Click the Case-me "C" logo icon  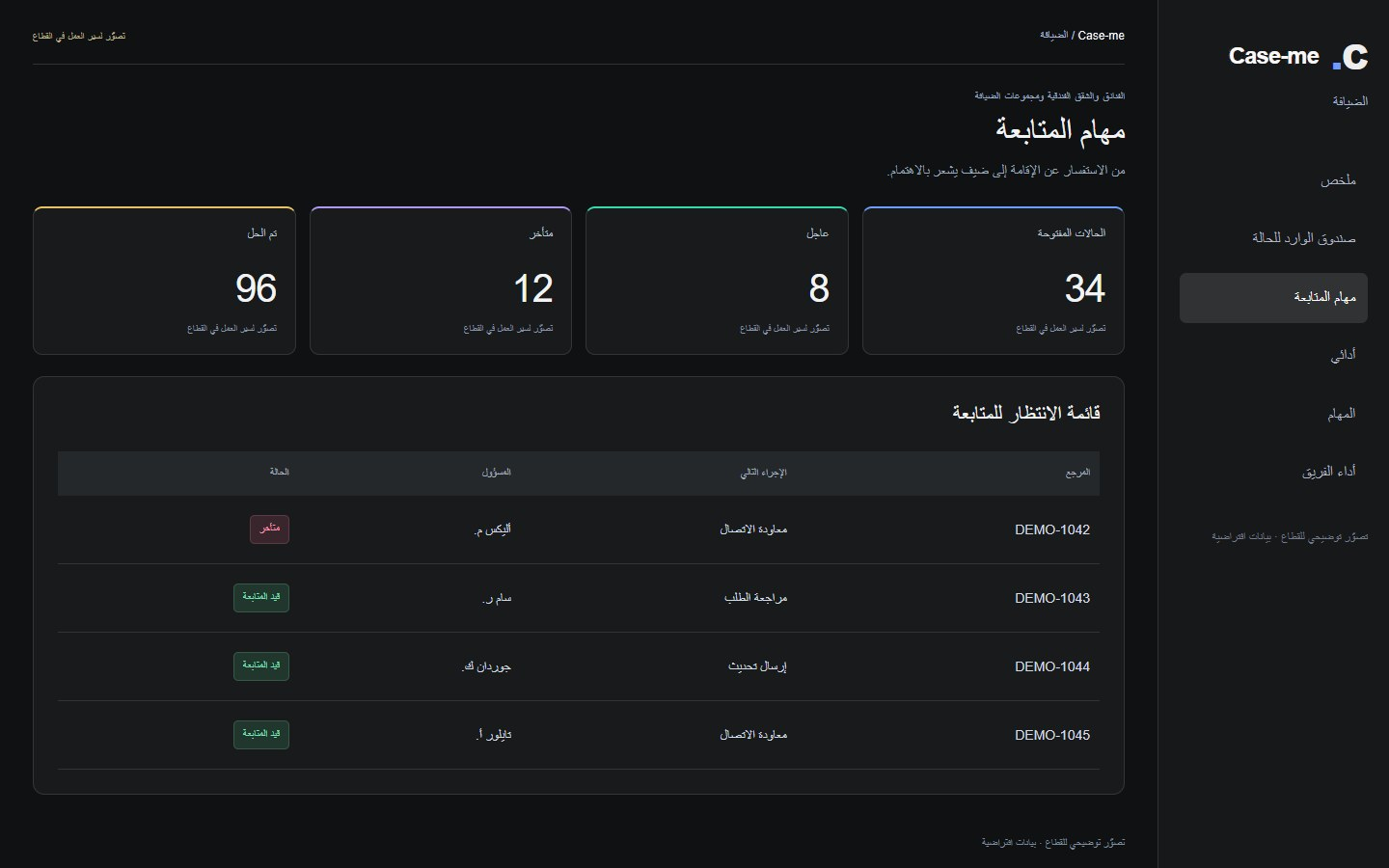(1350, 57)
